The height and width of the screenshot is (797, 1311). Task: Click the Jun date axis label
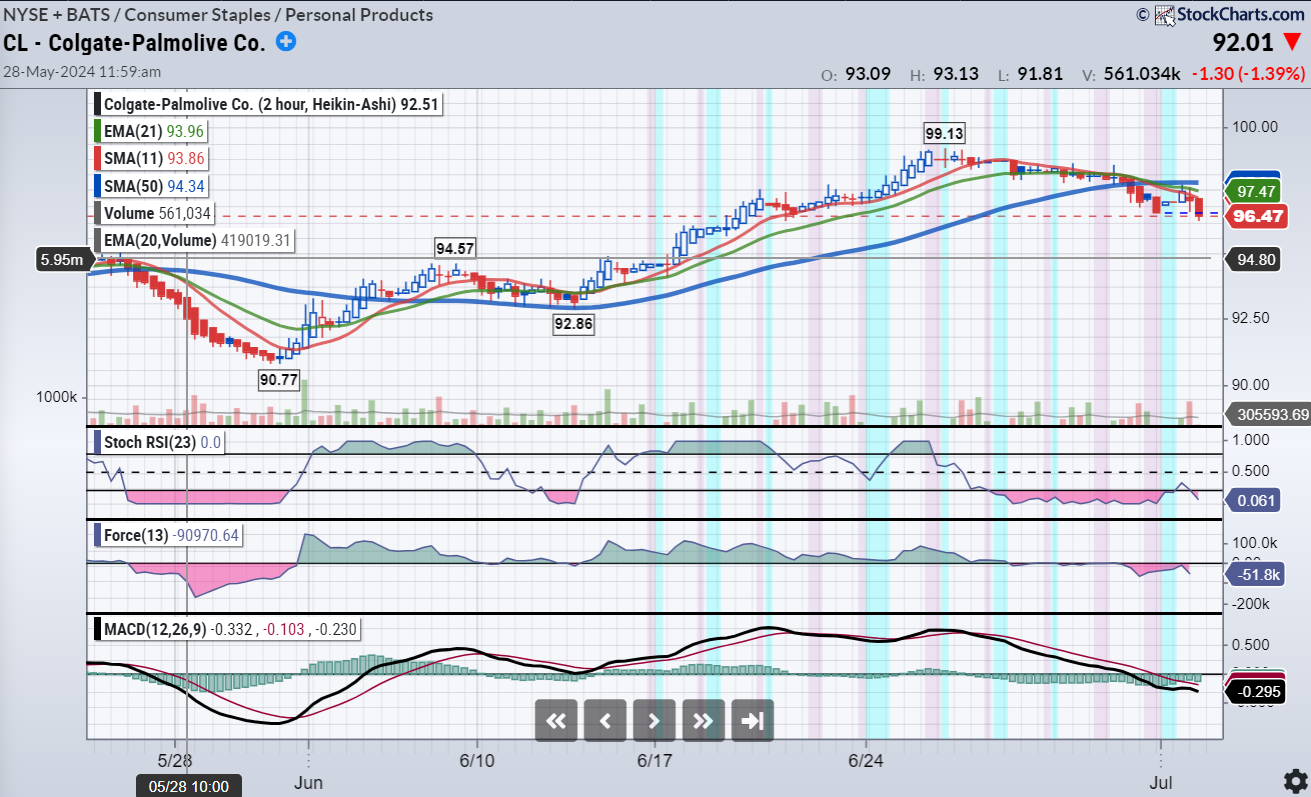[x=308, y=783]
